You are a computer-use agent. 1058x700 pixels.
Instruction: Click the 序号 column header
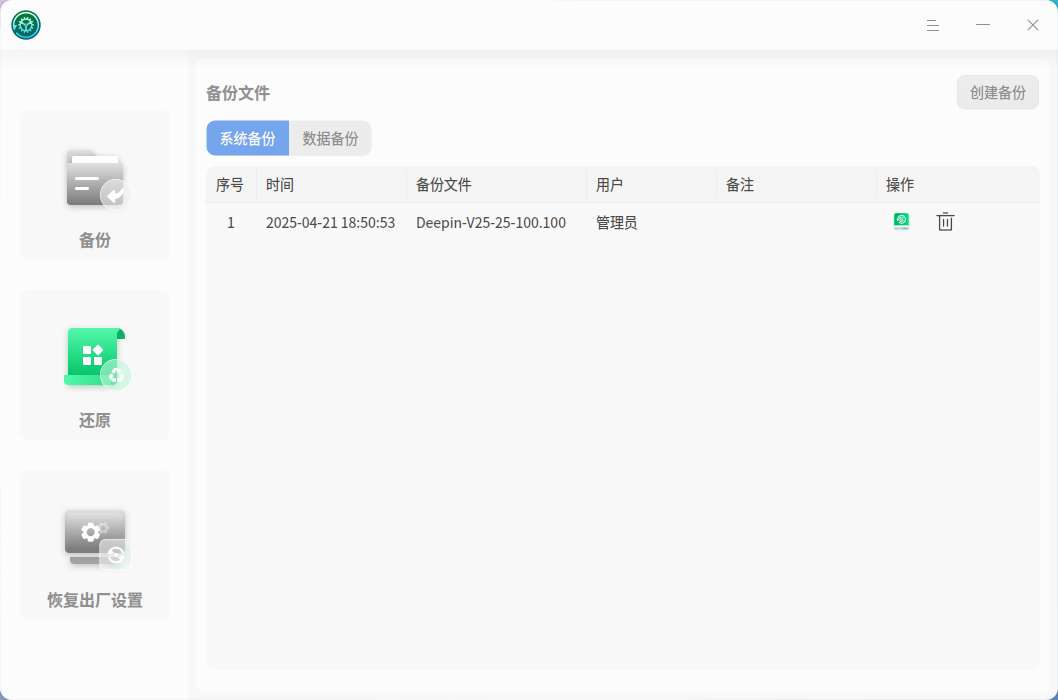click(231, 185)
